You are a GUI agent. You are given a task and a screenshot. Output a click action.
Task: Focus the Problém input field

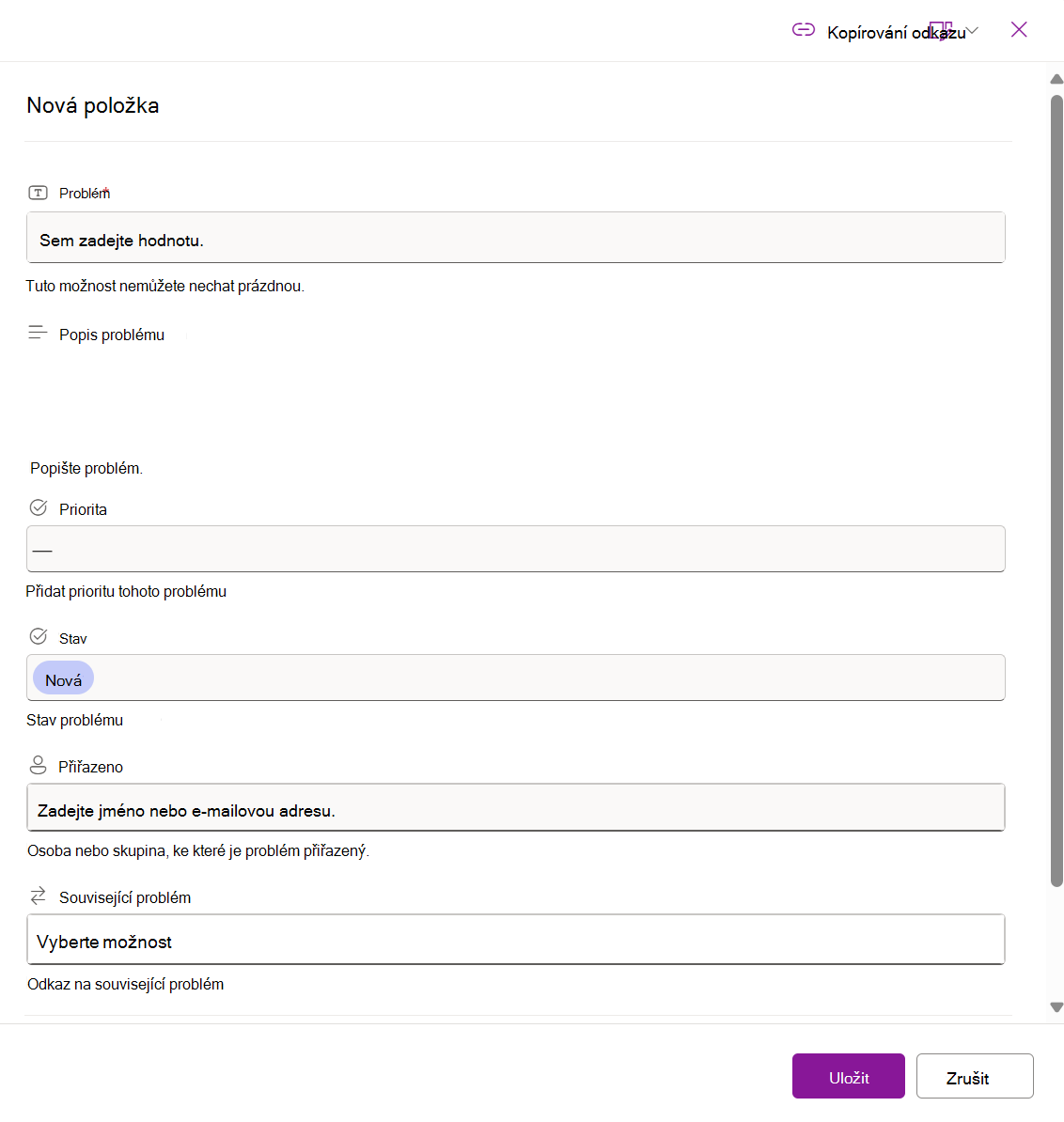pyautogui.click(x=515, y=238)
